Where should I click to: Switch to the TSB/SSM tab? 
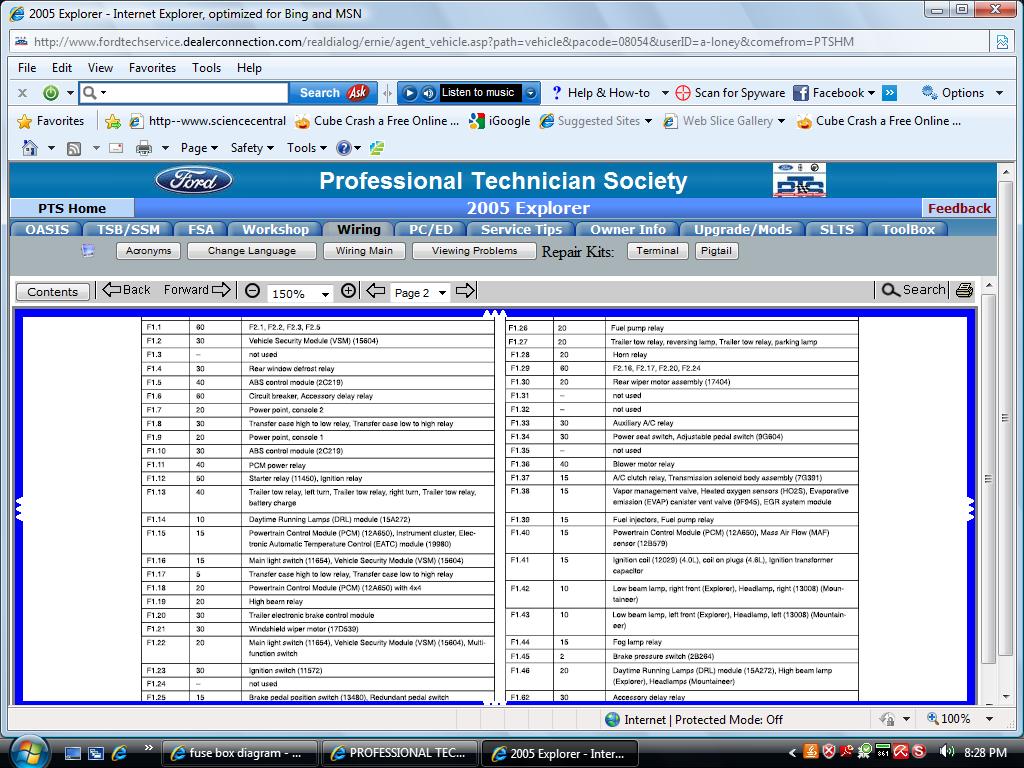[128, 229]
